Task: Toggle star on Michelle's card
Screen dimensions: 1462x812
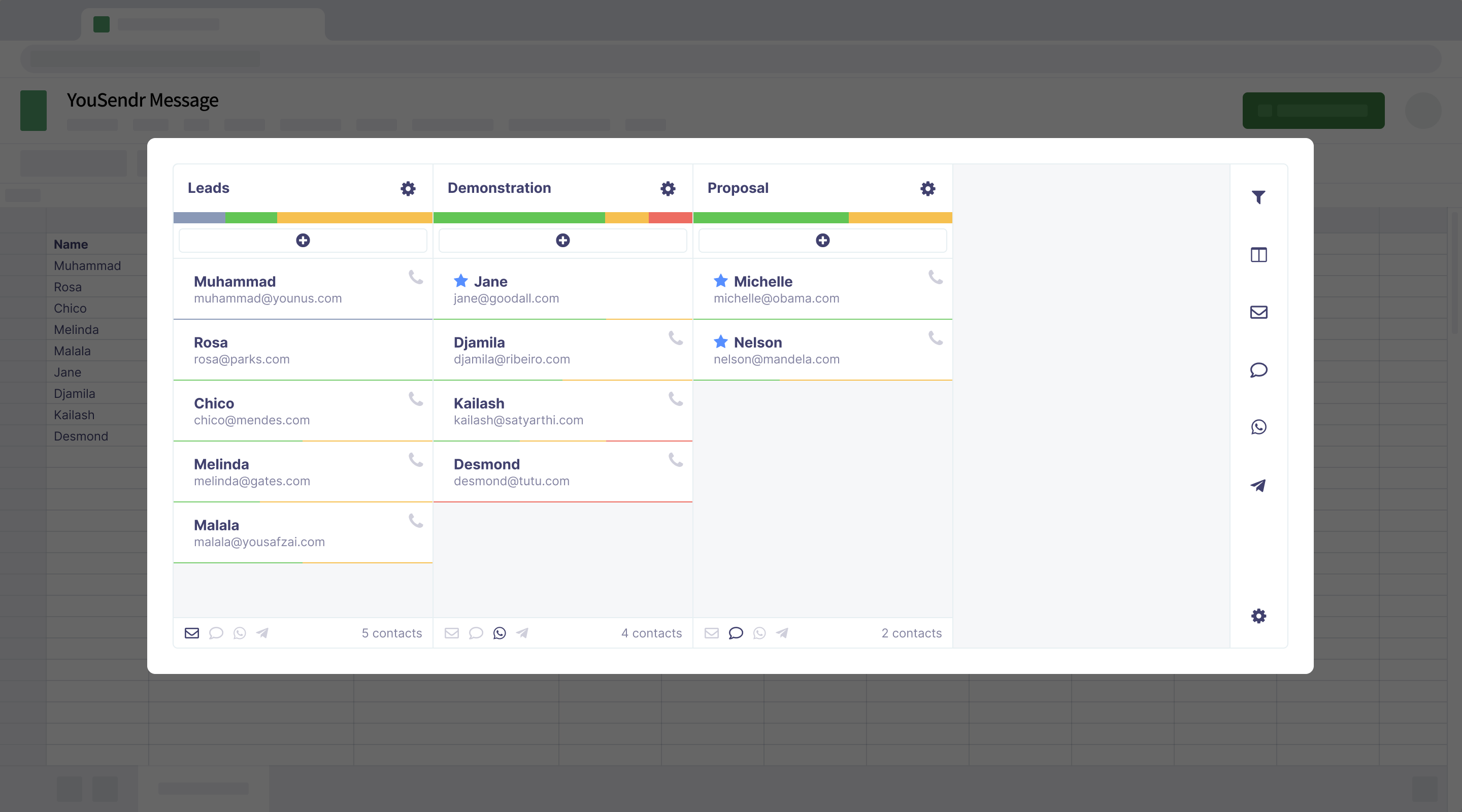Action: [721, 280]
